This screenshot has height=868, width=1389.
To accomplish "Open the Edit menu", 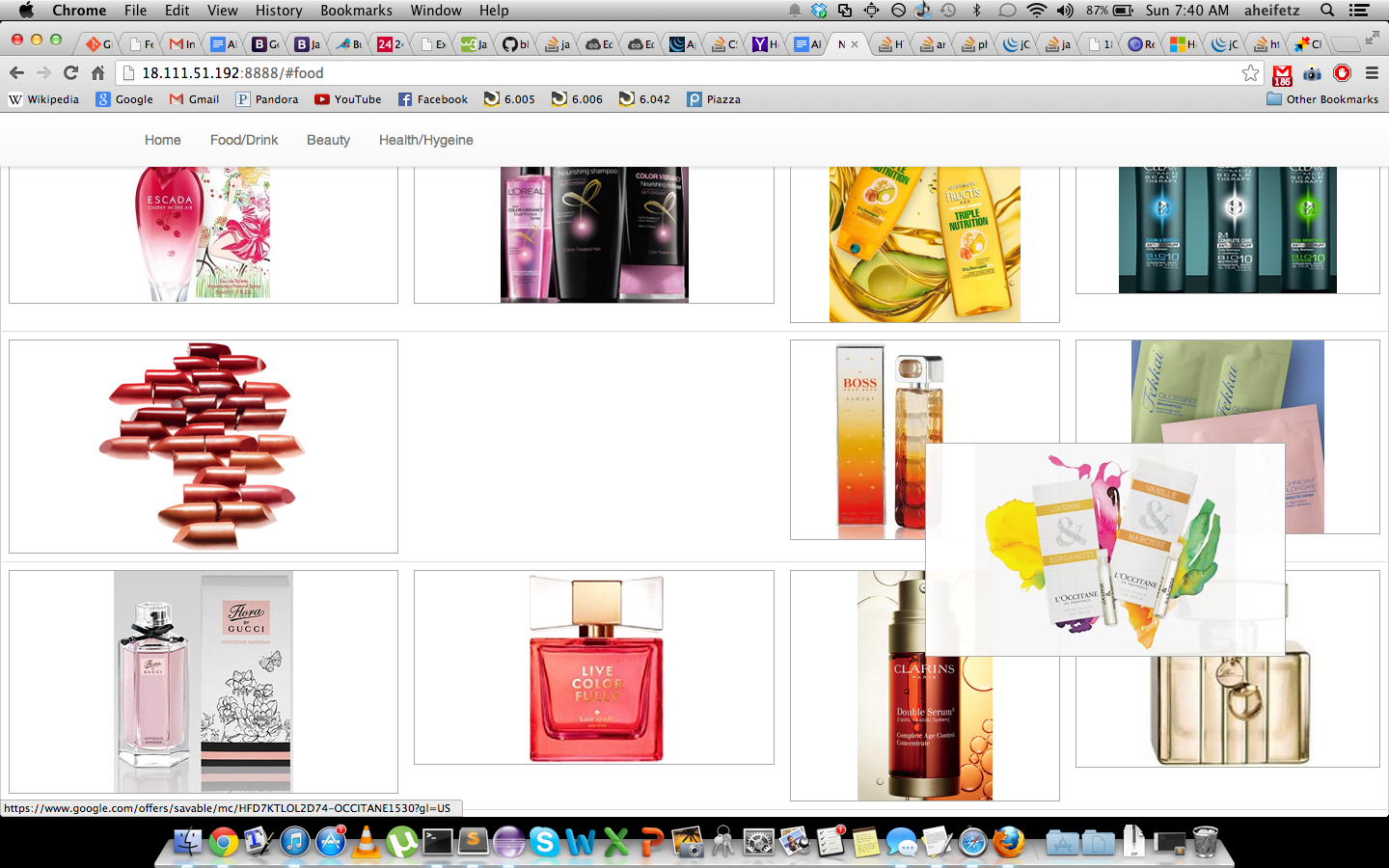I will (x=177, y=10).
